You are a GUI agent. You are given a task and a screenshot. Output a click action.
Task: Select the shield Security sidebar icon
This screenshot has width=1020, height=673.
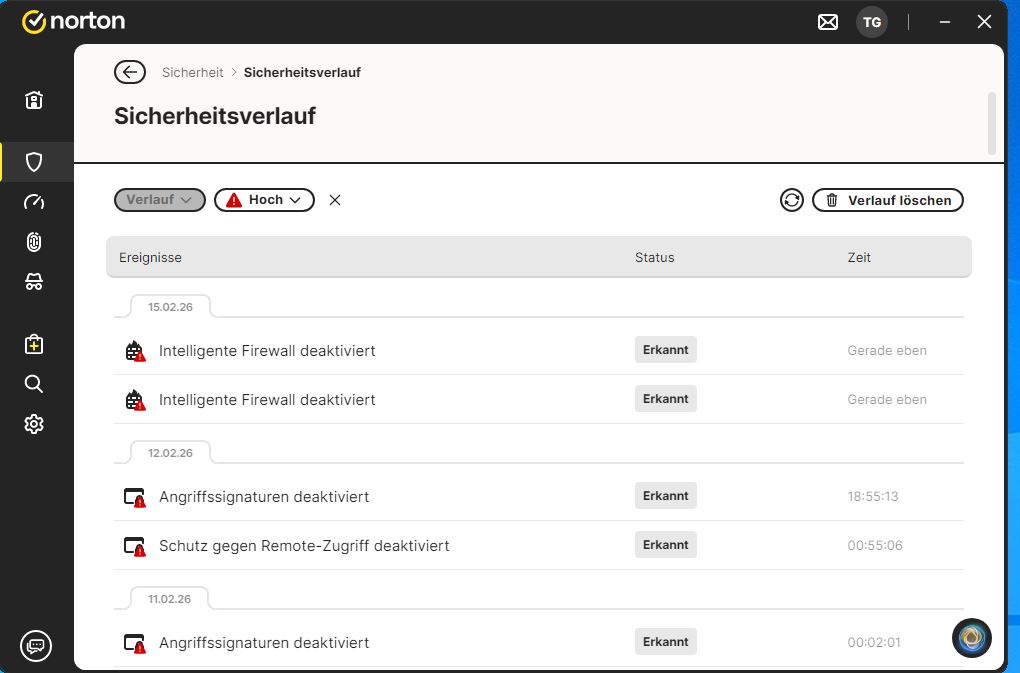[x=34, y=162]
